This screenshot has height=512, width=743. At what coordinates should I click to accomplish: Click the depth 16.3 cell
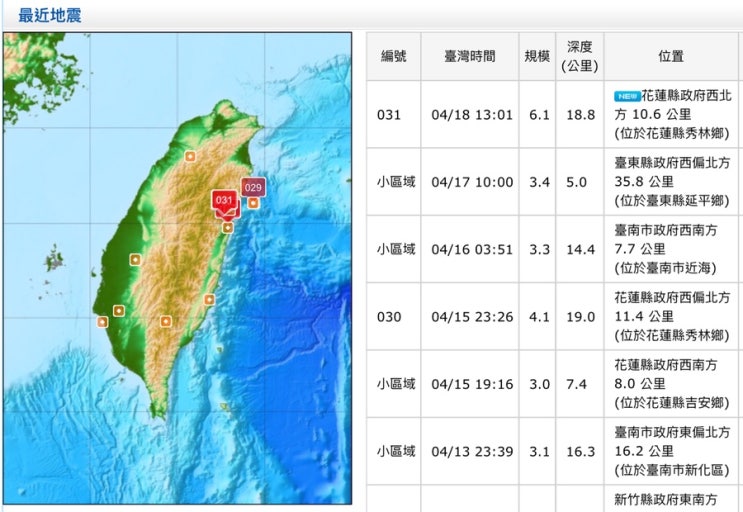click(580, 451)
